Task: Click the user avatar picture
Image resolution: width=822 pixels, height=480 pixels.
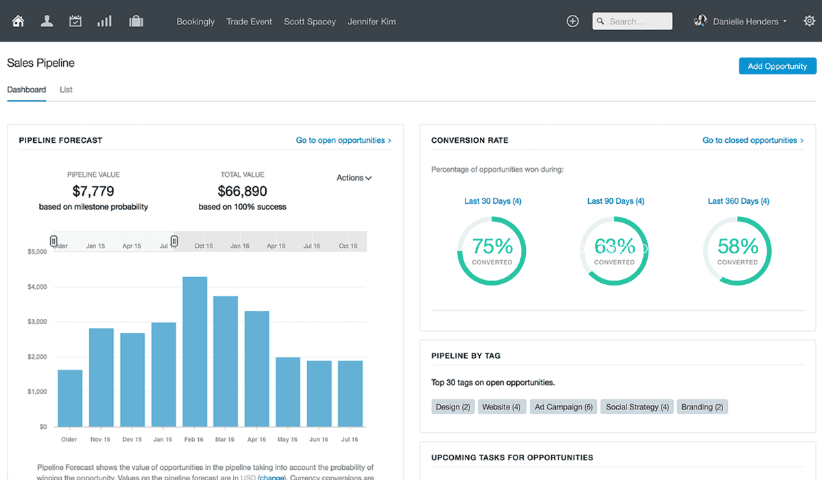Action: (700, 21)
